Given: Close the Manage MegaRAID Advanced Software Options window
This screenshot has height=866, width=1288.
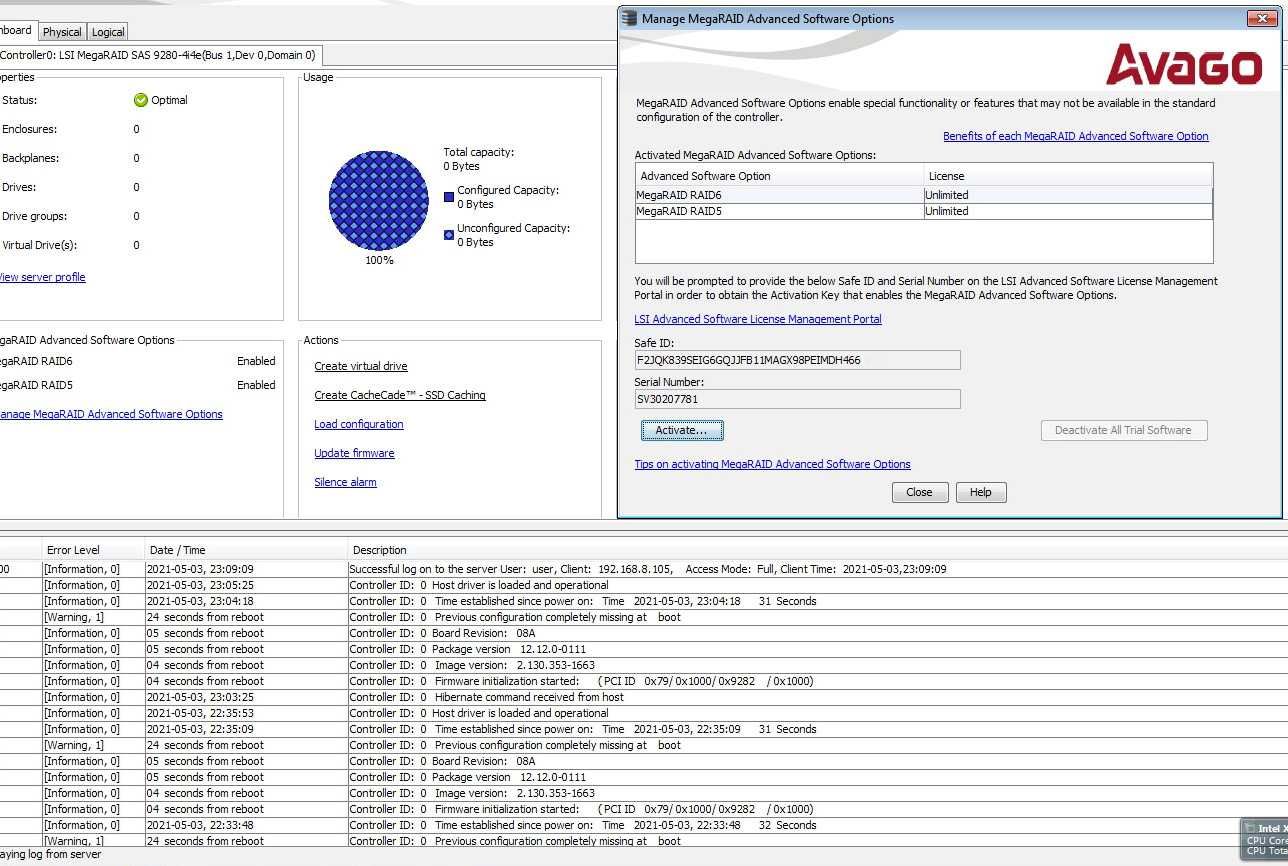Looking at the screenshot, I should pyautogui.click(x=1260, y=18).
